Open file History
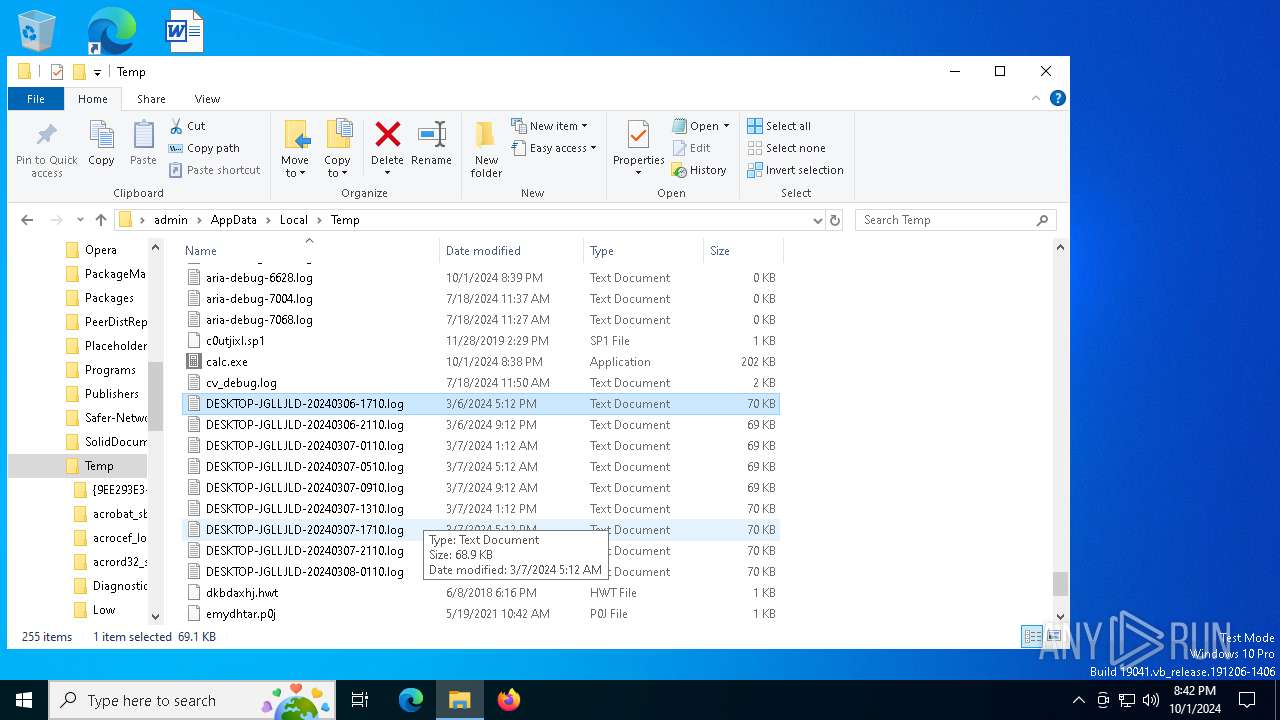1280x720 pixels. (698, 170)
